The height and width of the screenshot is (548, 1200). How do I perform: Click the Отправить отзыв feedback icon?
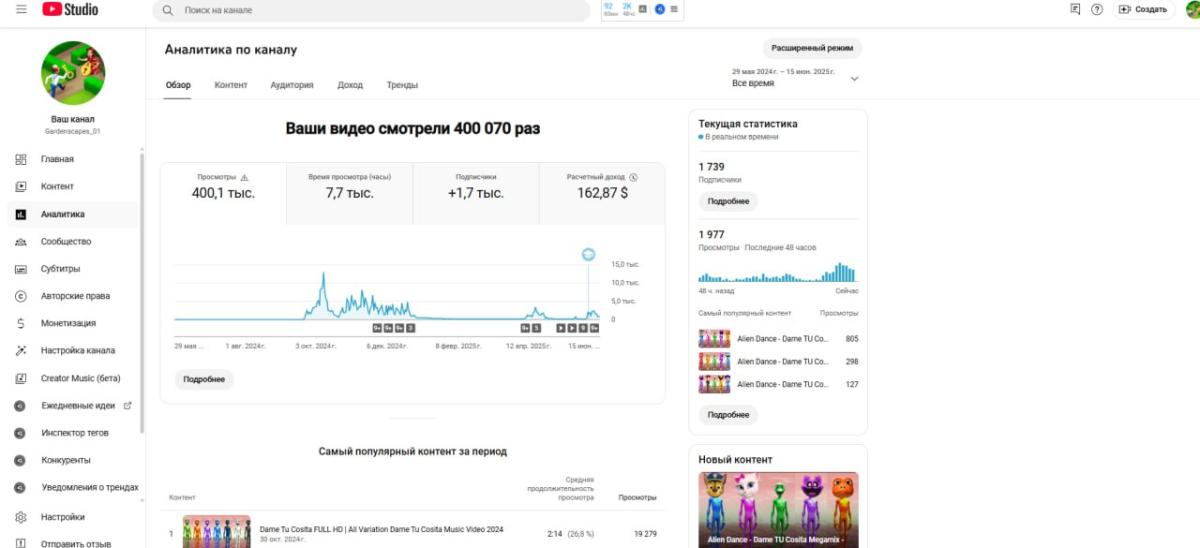21,544
